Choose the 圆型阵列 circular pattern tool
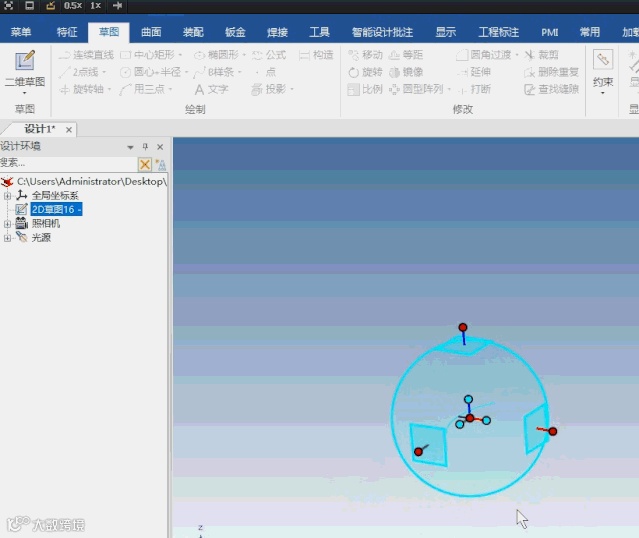The height and width of the screenshot is (538, 639). [x=416, y=89]
